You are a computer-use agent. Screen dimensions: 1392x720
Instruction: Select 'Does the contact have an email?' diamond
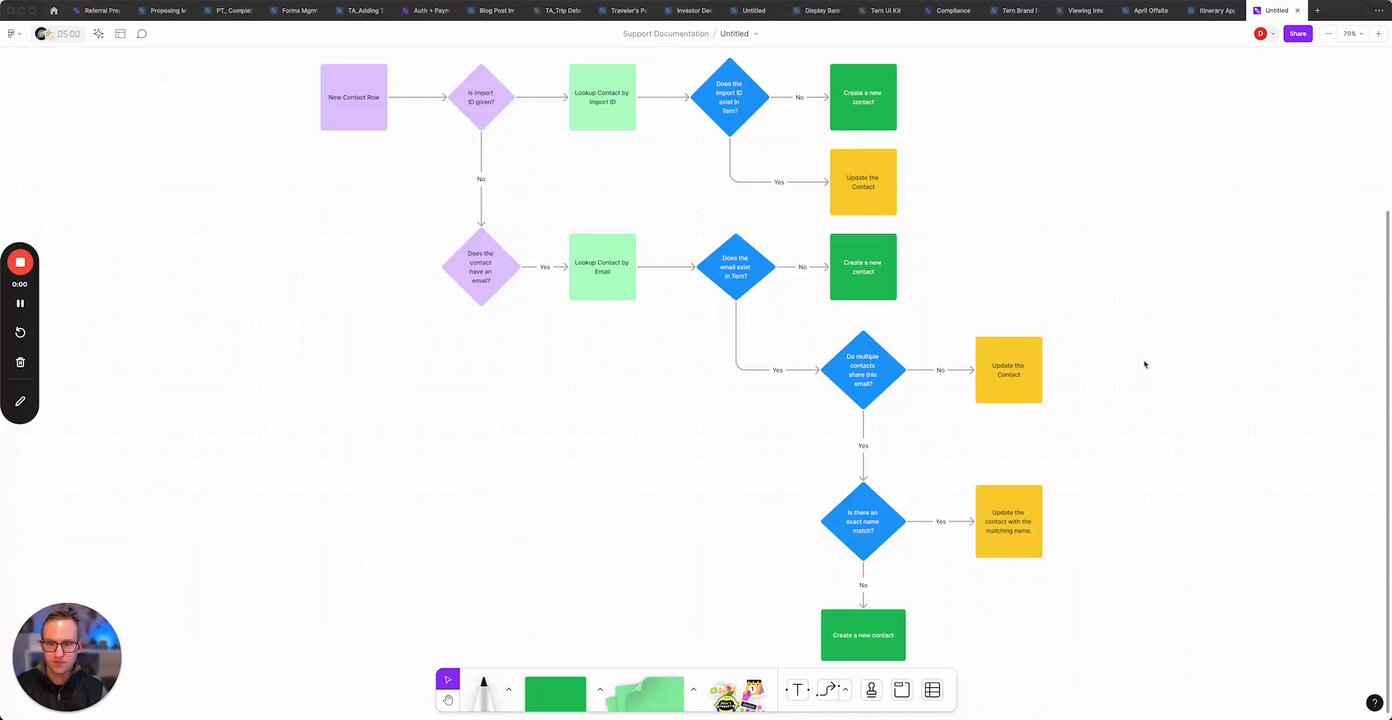tap(481, 267)
